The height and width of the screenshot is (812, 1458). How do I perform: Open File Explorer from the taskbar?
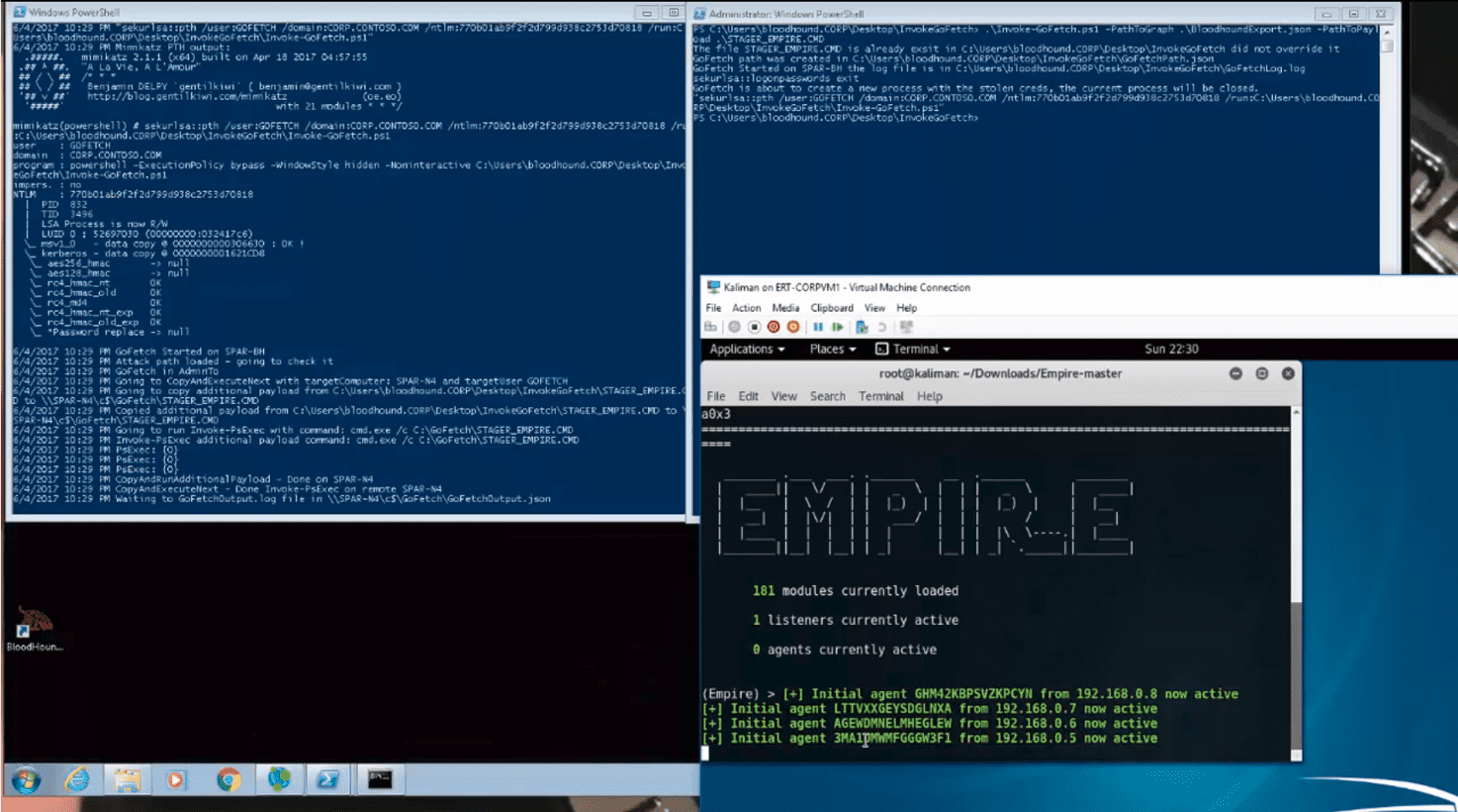click(127, 780)
